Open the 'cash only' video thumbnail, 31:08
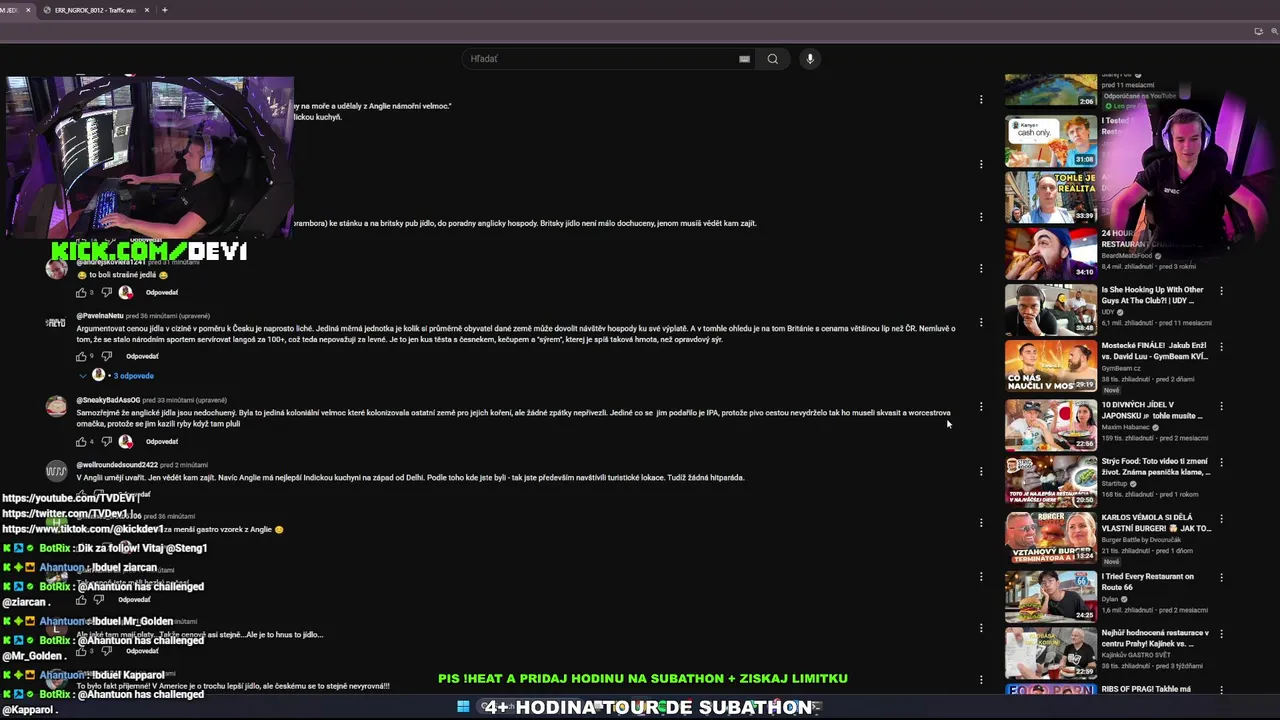The image size is (1280, 720). pos(1051,142)
